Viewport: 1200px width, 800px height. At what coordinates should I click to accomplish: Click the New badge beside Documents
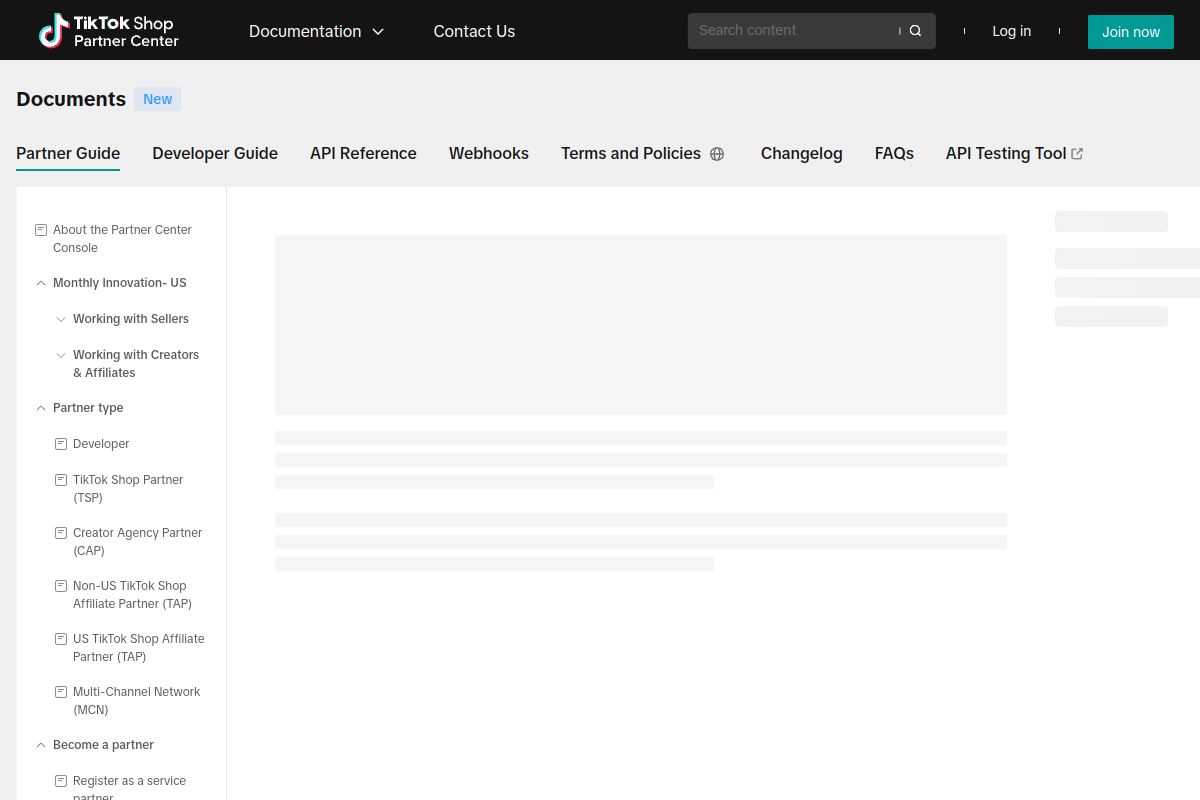(157, 99)
